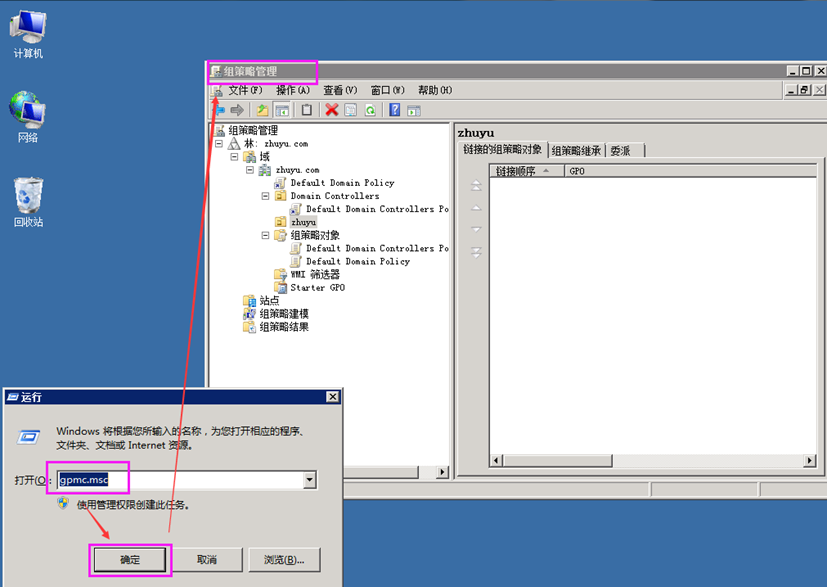Open Properties via toolbar sheet icon

[350, 110]
